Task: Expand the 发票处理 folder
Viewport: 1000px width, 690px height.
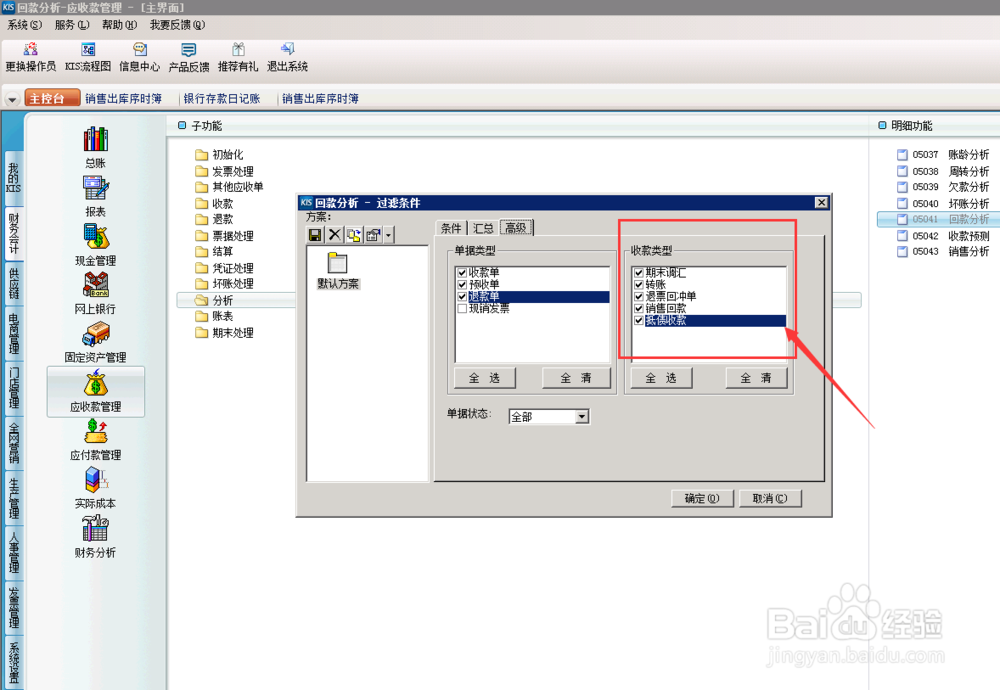Action: tap(224, 171)
